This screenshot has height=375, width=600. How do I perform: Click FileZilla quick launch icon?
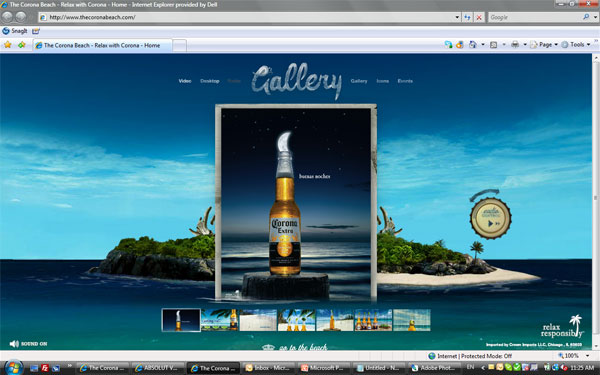click(x=45, y=368)
